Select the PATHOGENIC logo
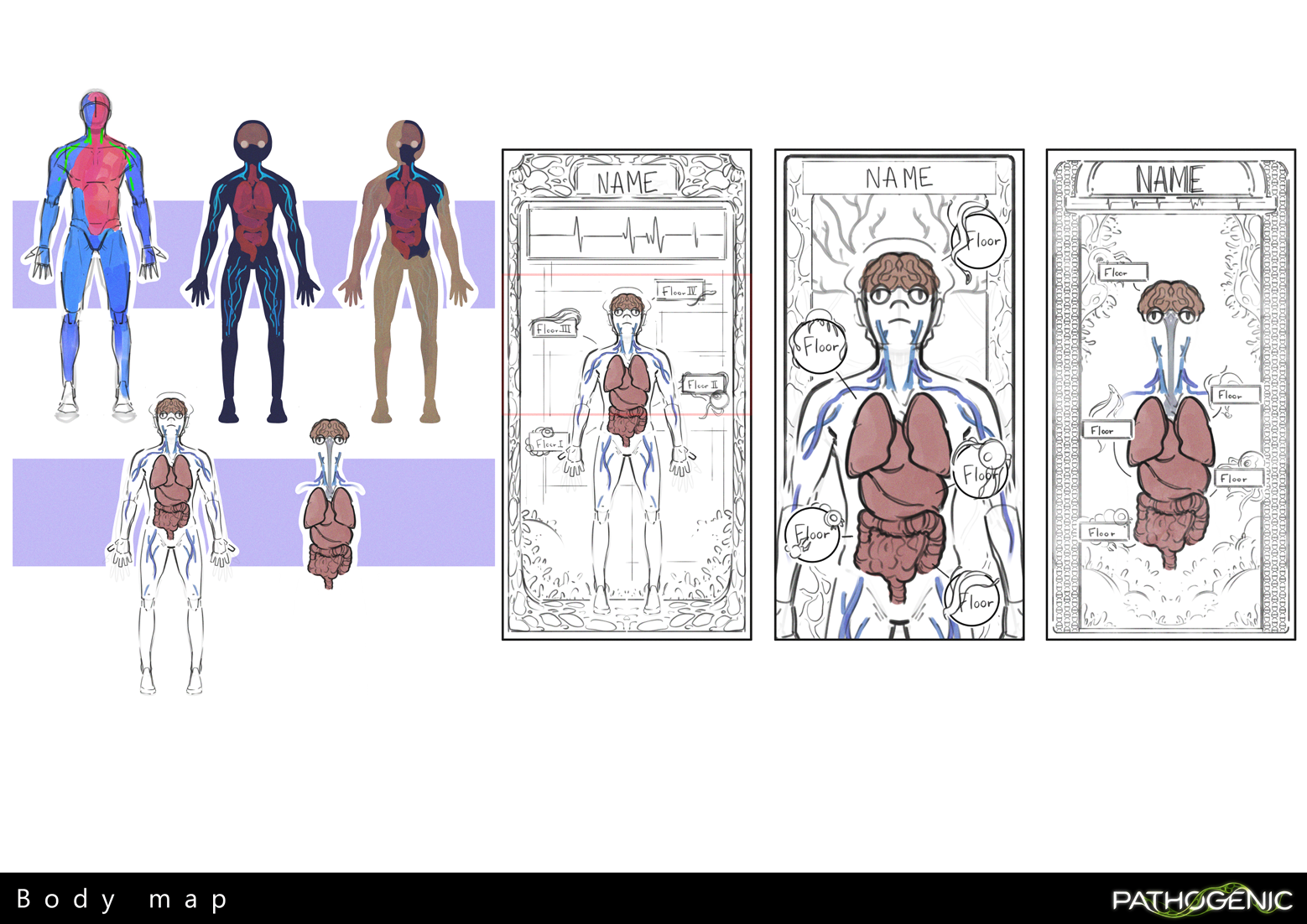 1202,900
